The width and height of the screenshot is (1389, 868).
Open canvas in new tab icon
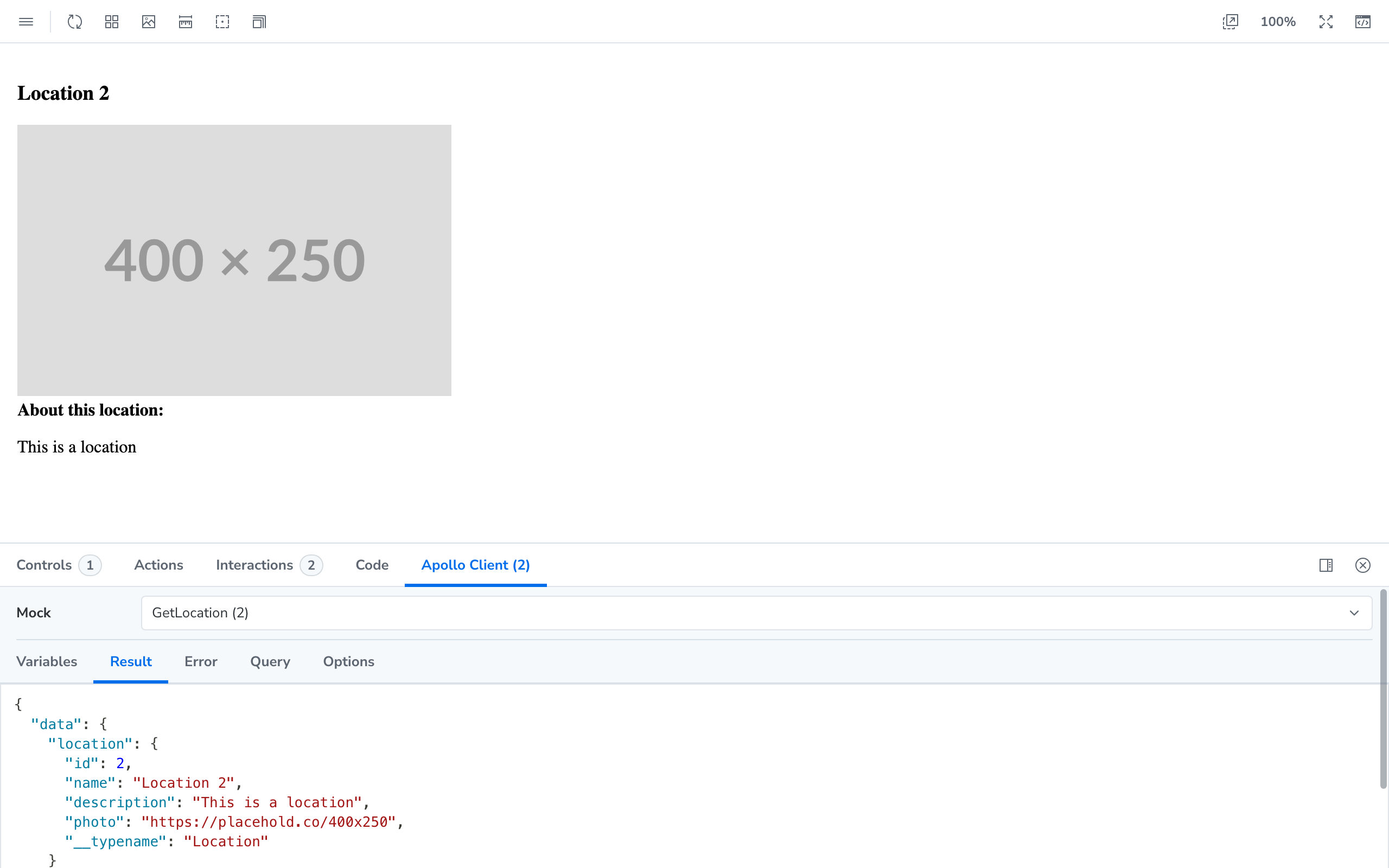coord(1230,22)
